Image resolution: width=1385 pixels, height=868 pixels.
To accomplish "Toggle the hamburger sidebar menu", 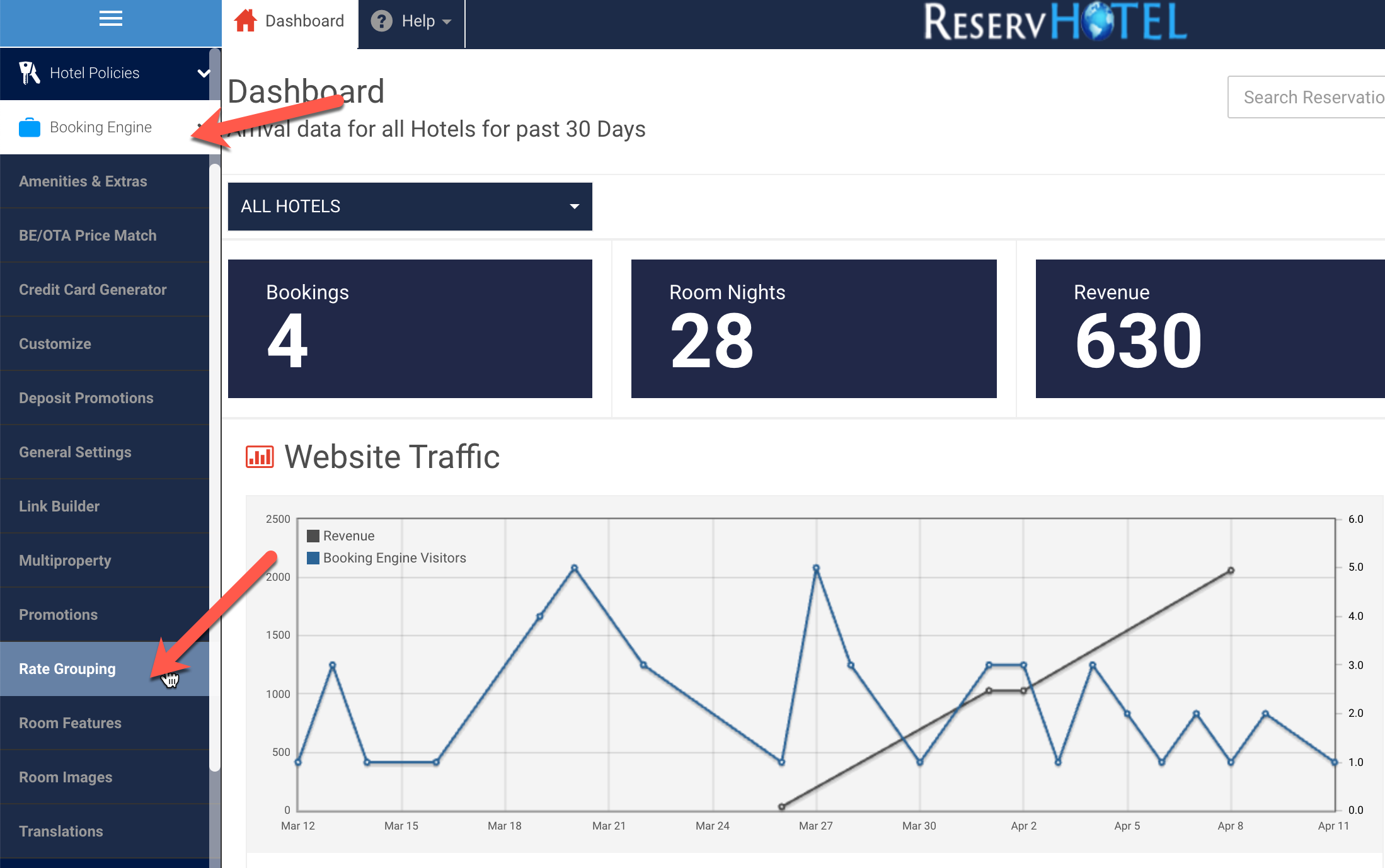I will pos(110,20).
